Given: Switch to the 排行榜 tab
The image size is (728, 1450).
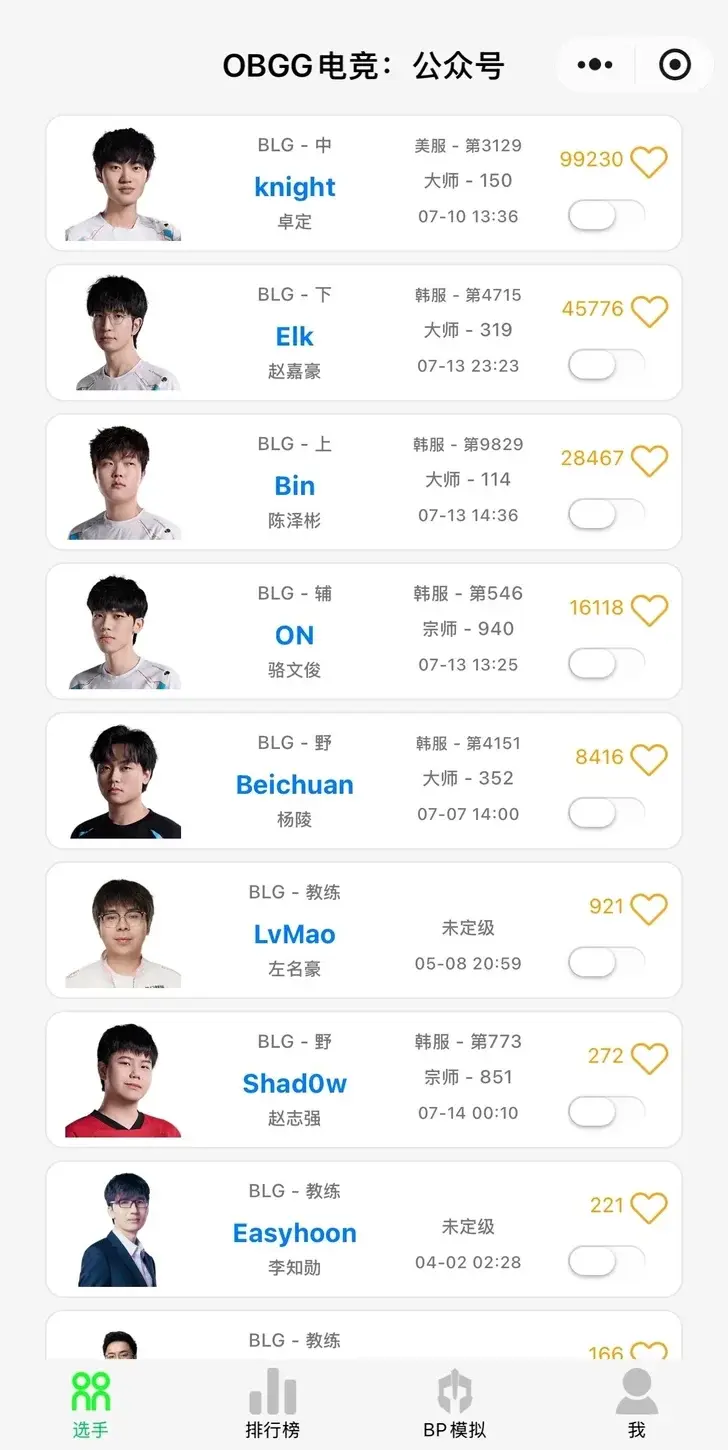Looking at the screenshot, I should (272, 1402).
